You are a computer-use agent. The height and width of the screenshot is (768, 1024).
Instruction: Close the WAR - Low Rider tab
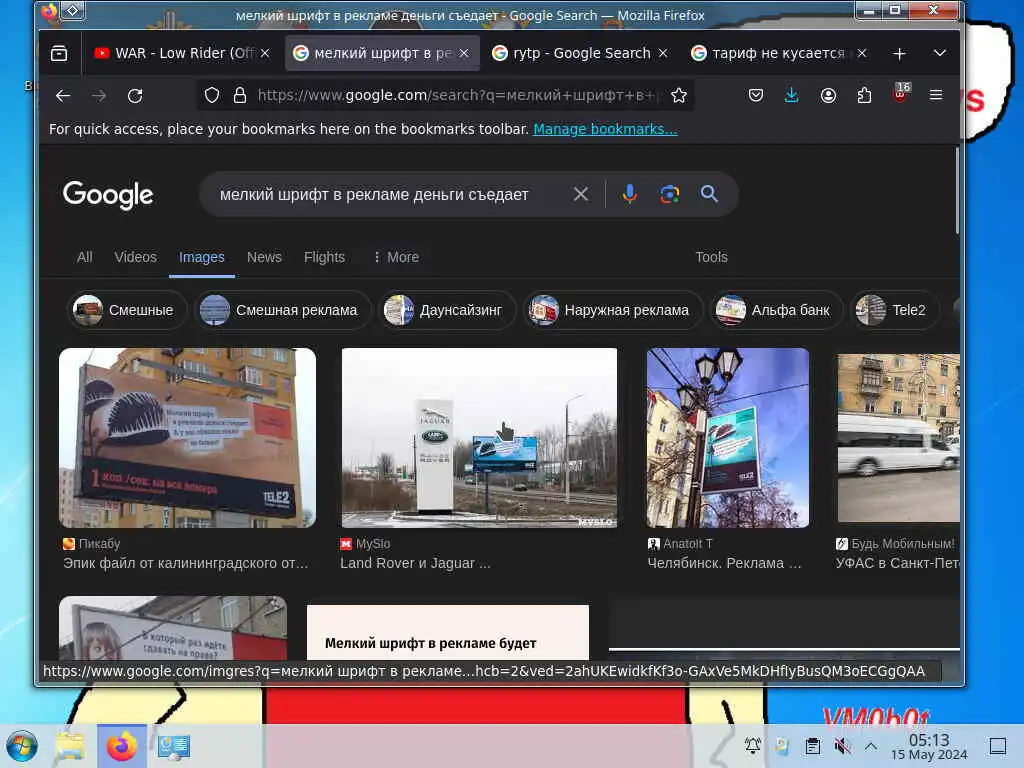264,53
